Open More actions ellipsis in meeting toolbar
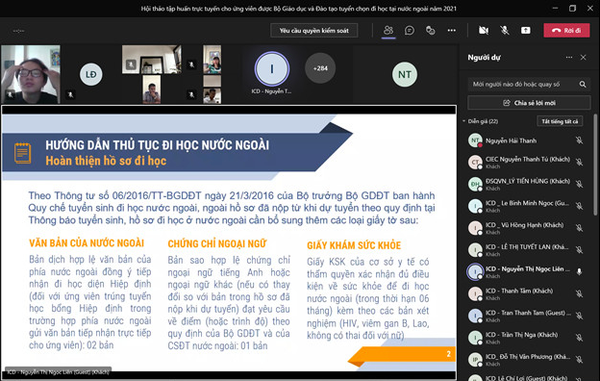 [452, 30]
